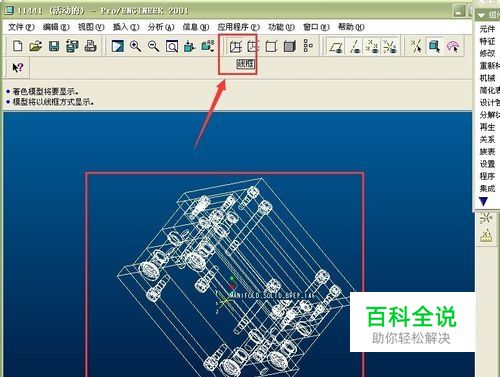500x377 pixels.
Task: Print the model with printer icon
Action: tap(90, 46)
